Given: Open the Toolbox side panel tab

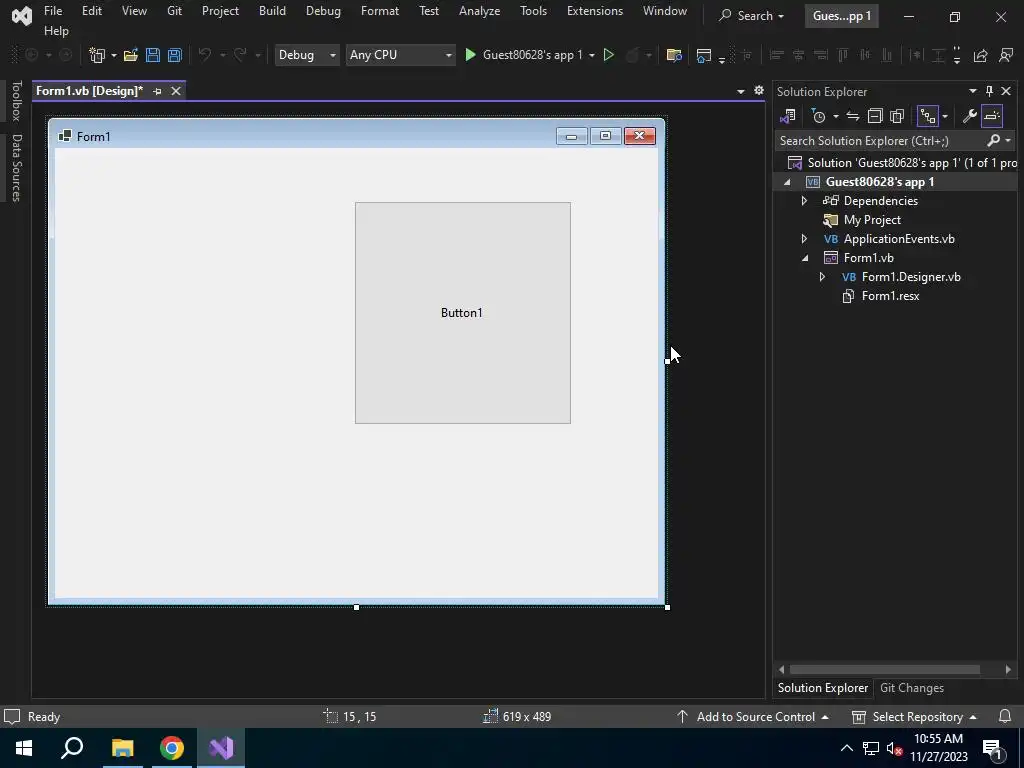Looking at the screenshot, I should [17, 101].
